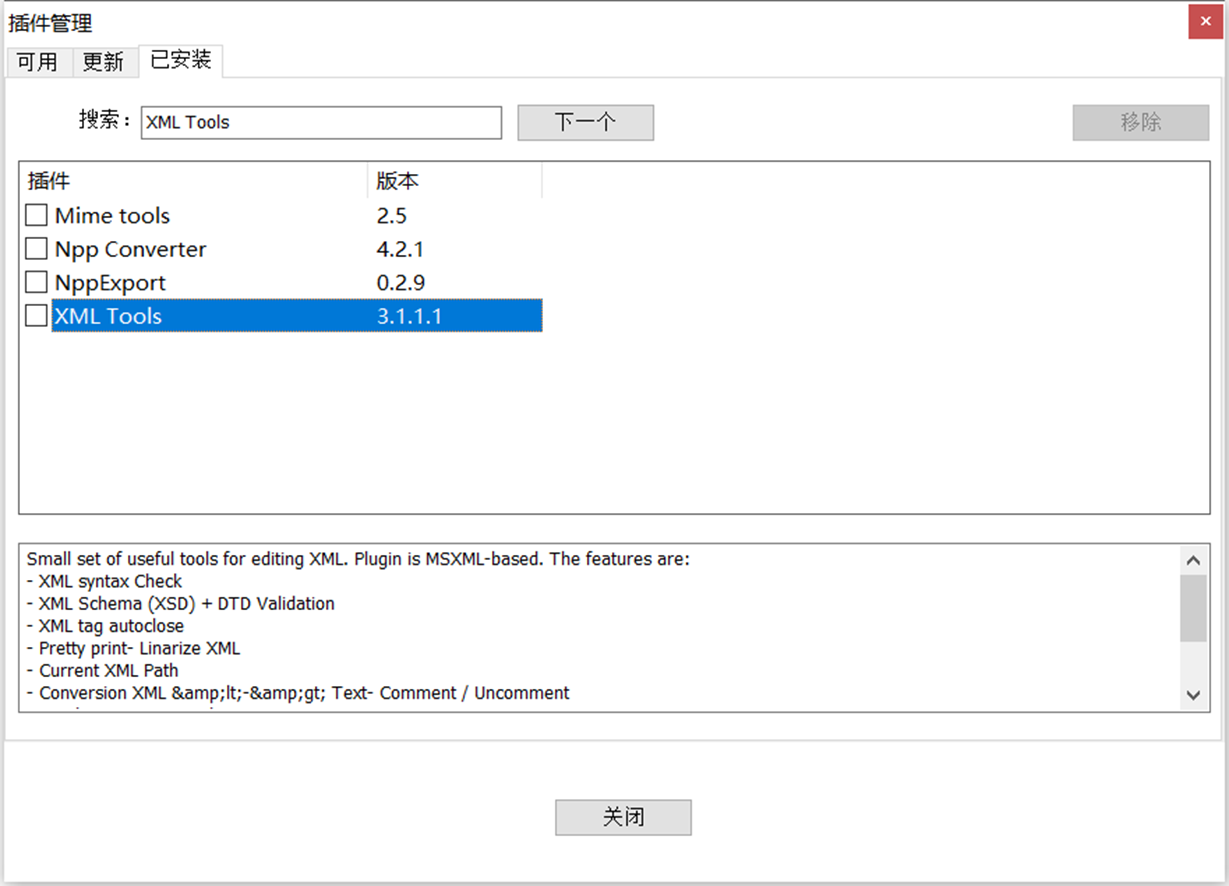
Task: Check the Npp Converter plugin checkbox
Action: pyautogui.click(x=36, y=249)
